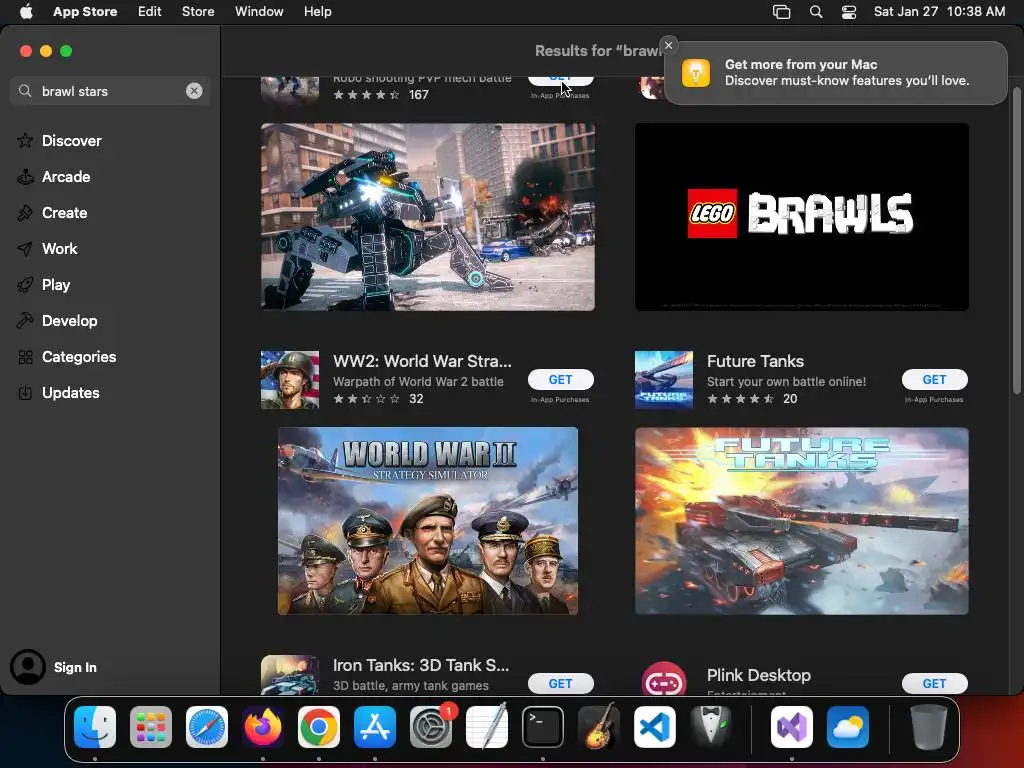The width and height of the screenshot is (1024, 768).
Task: Open Visual Studio purple icon in Dock
Action: (792, 727)
